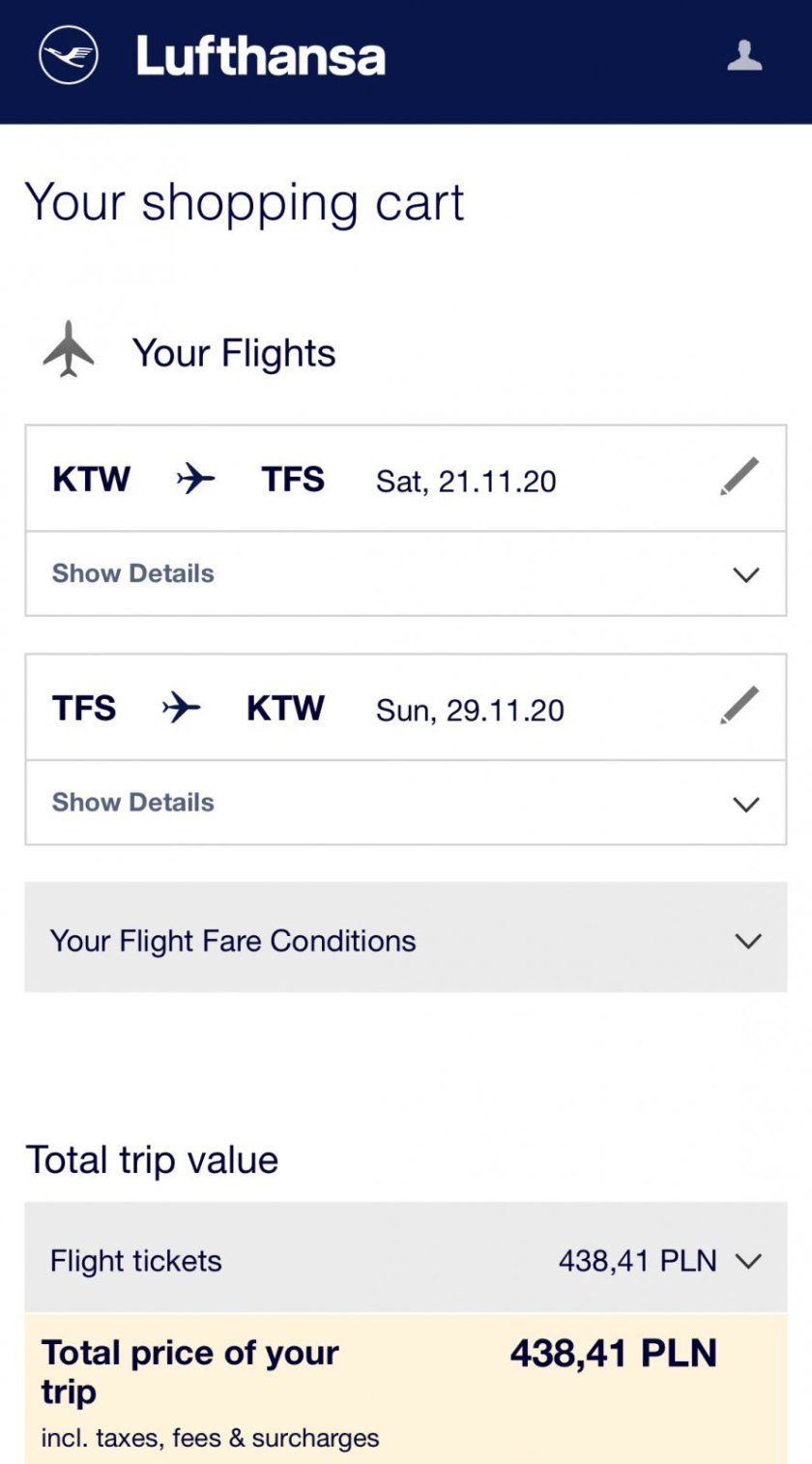Click the Lufthansa crane logo icon
812x1464 pixels.
pos(68,55)
